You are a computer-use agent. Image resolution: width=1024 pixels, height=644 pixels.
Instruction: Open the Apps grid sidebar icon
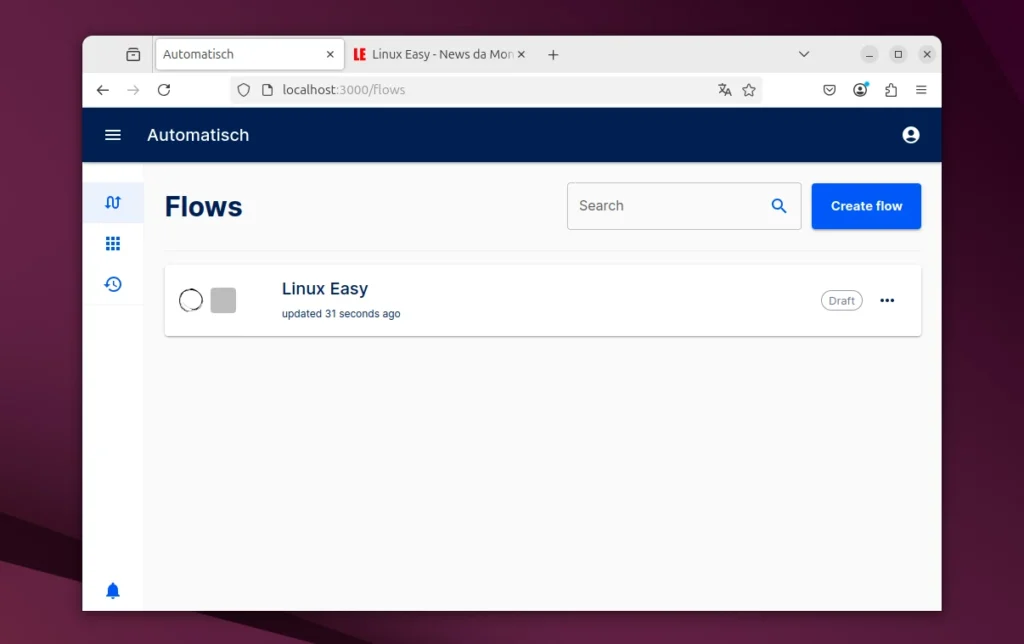[113, 244]
